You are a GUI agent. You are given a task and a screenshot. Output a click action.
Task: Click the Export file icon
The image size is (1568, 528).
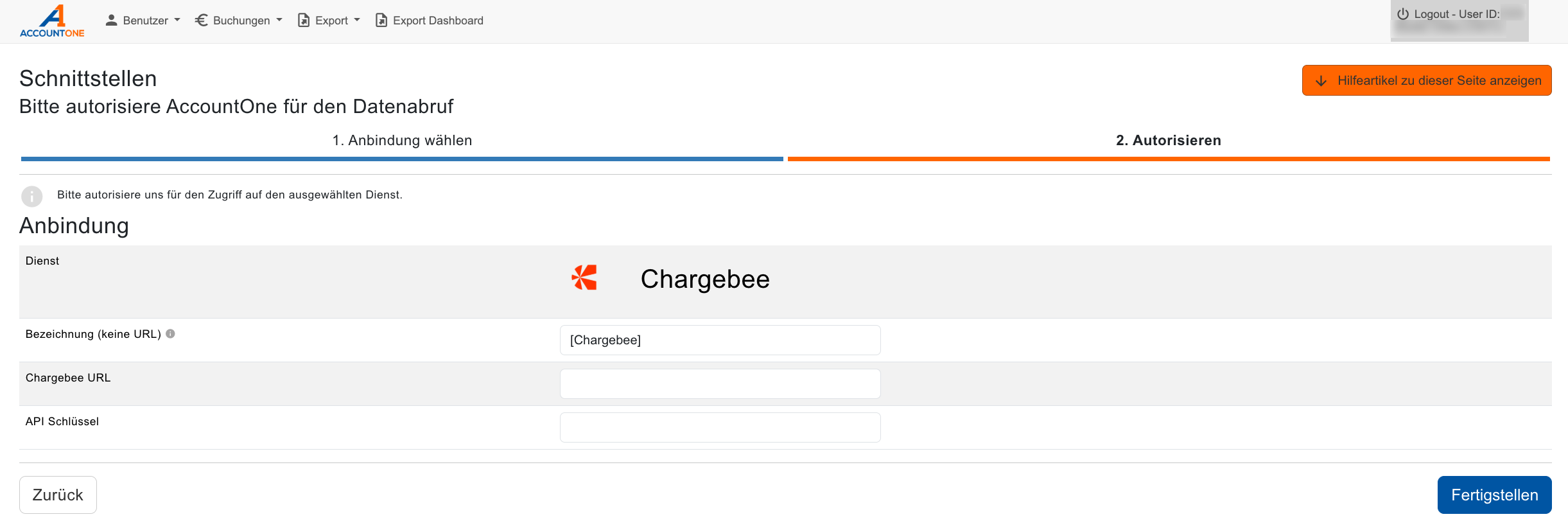pyautogui.click(x=304, y=21)
